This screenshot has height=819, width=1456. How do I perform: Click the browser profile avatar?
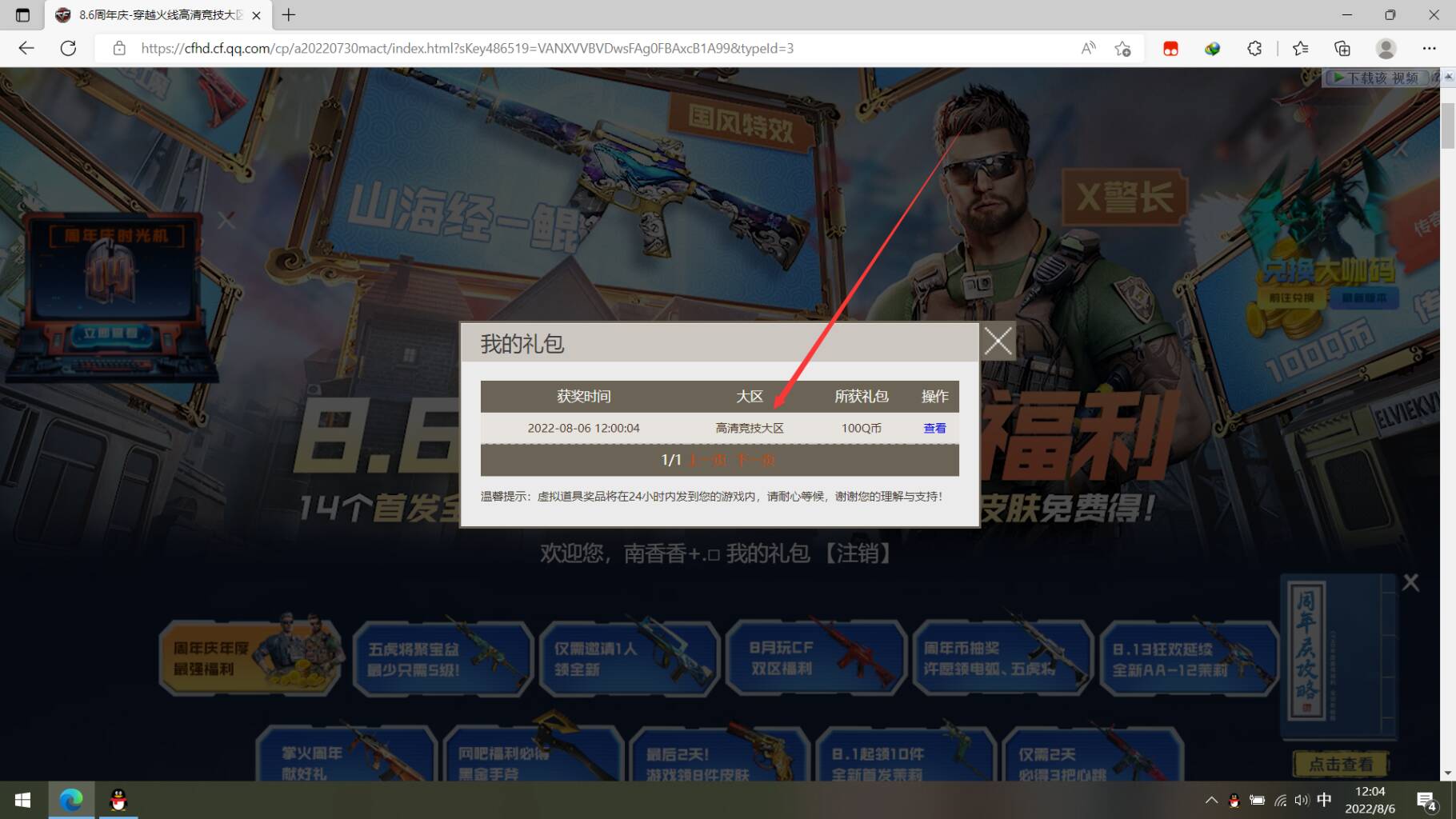tap(1386, 48)
